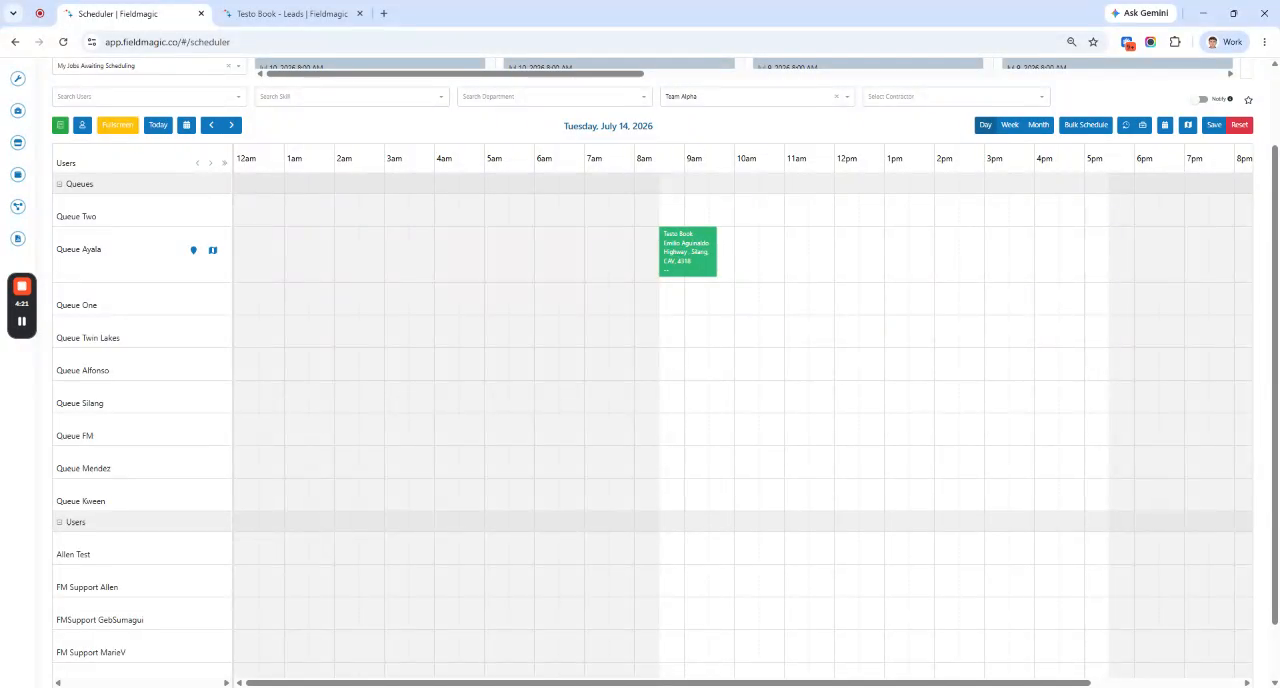The width and height of the screenshot is (1280, 688).
Task: Click map icon on Queue Ayala row
Action: [x=213, y=250]
